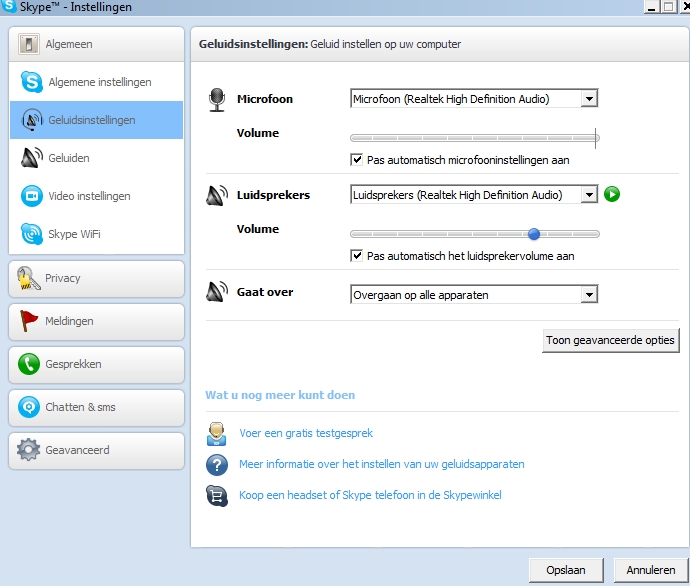Open the Gaat over dropdown
This screenshot has width=690, height=586.
[474, 294]
